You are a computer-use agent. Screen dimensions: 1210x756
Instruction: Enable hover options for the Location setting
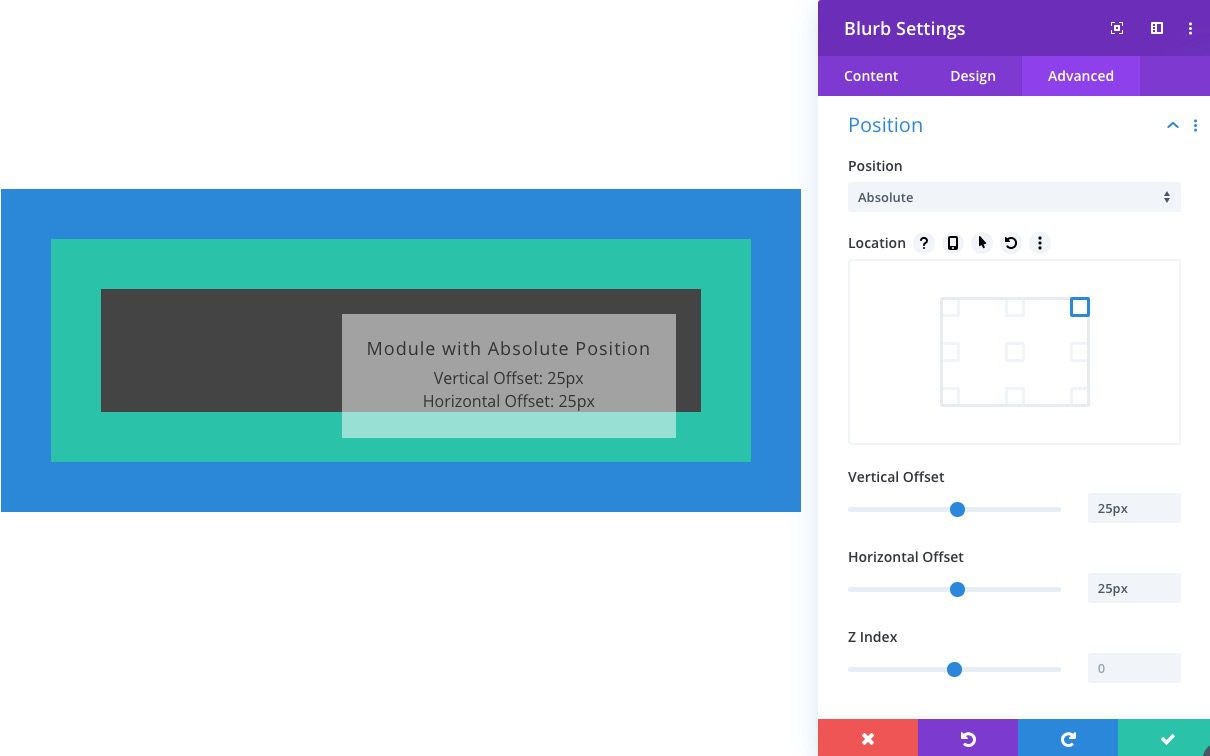[x=981, y=243]
